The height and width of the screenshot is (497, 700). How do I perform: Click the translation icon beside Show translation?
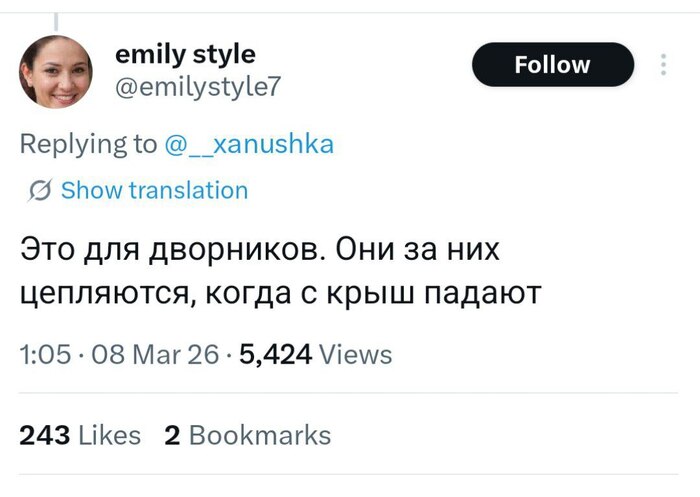(x=42, y=191)
